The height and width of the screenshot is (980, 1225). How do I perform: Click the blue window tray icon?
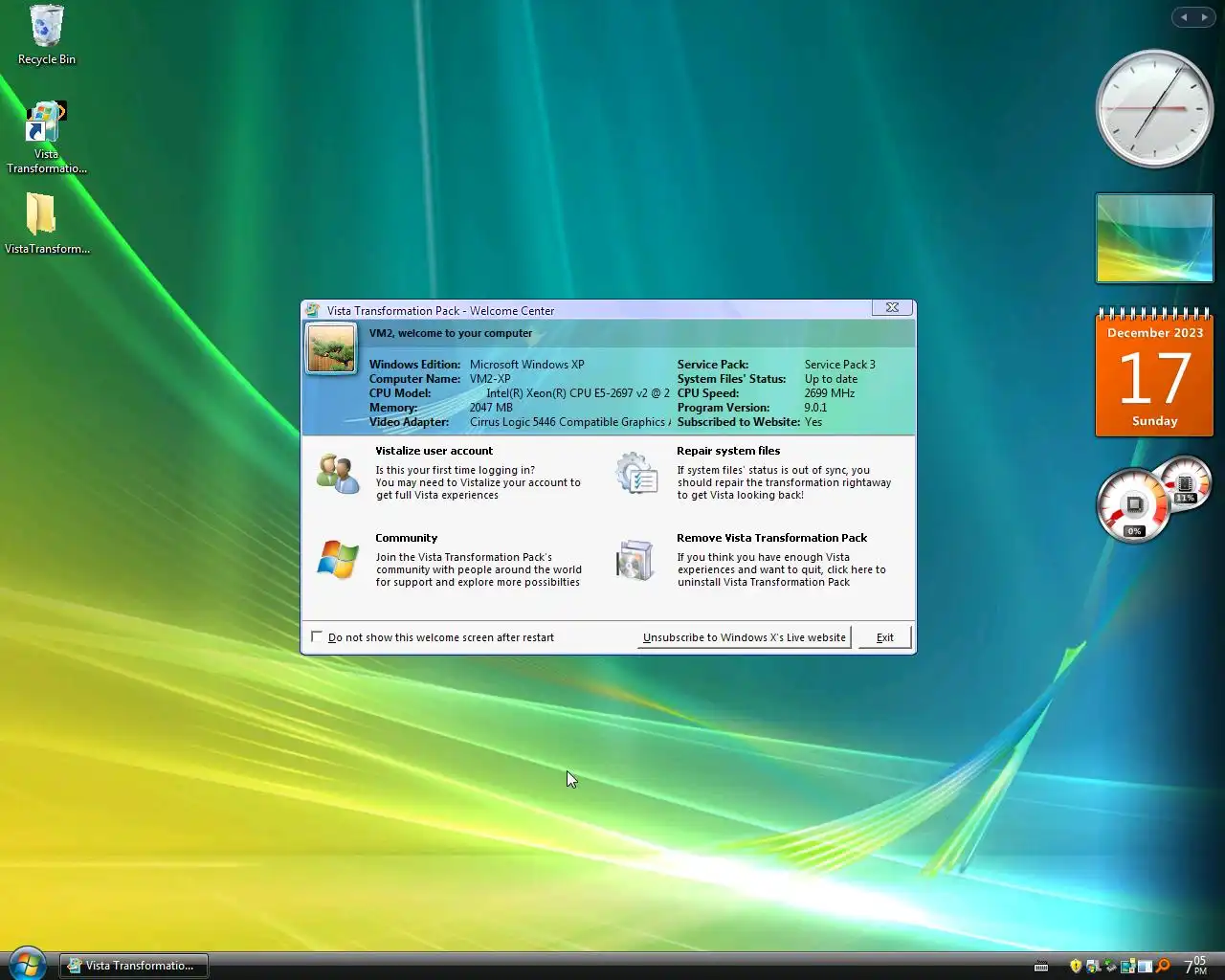click(1145, 967)
